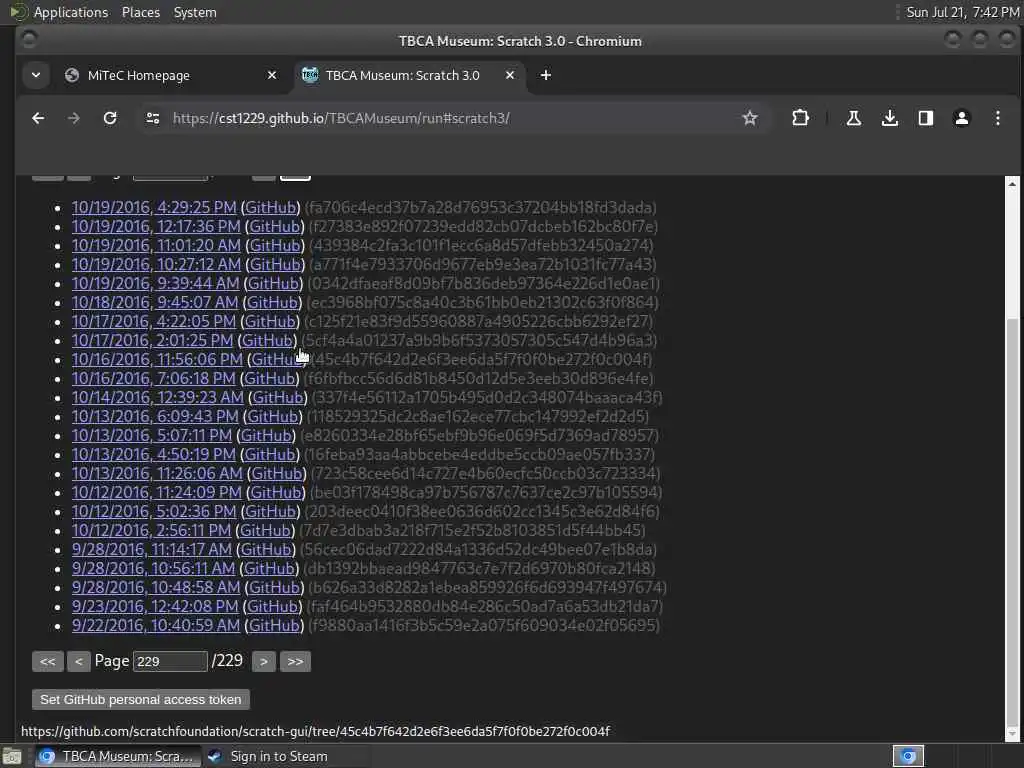1024x768 pixels.
Task: Open the 10/12/2016, 2:56:11 PM build
Action: point(151,530)
